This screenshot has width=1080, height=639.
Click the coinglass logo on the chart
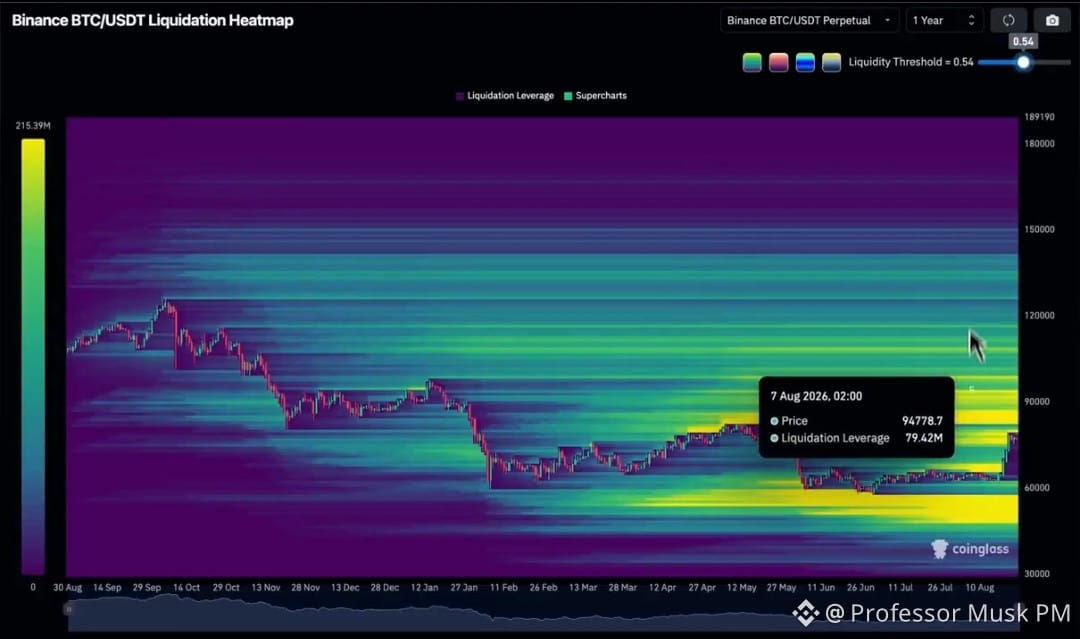[970, 549]
